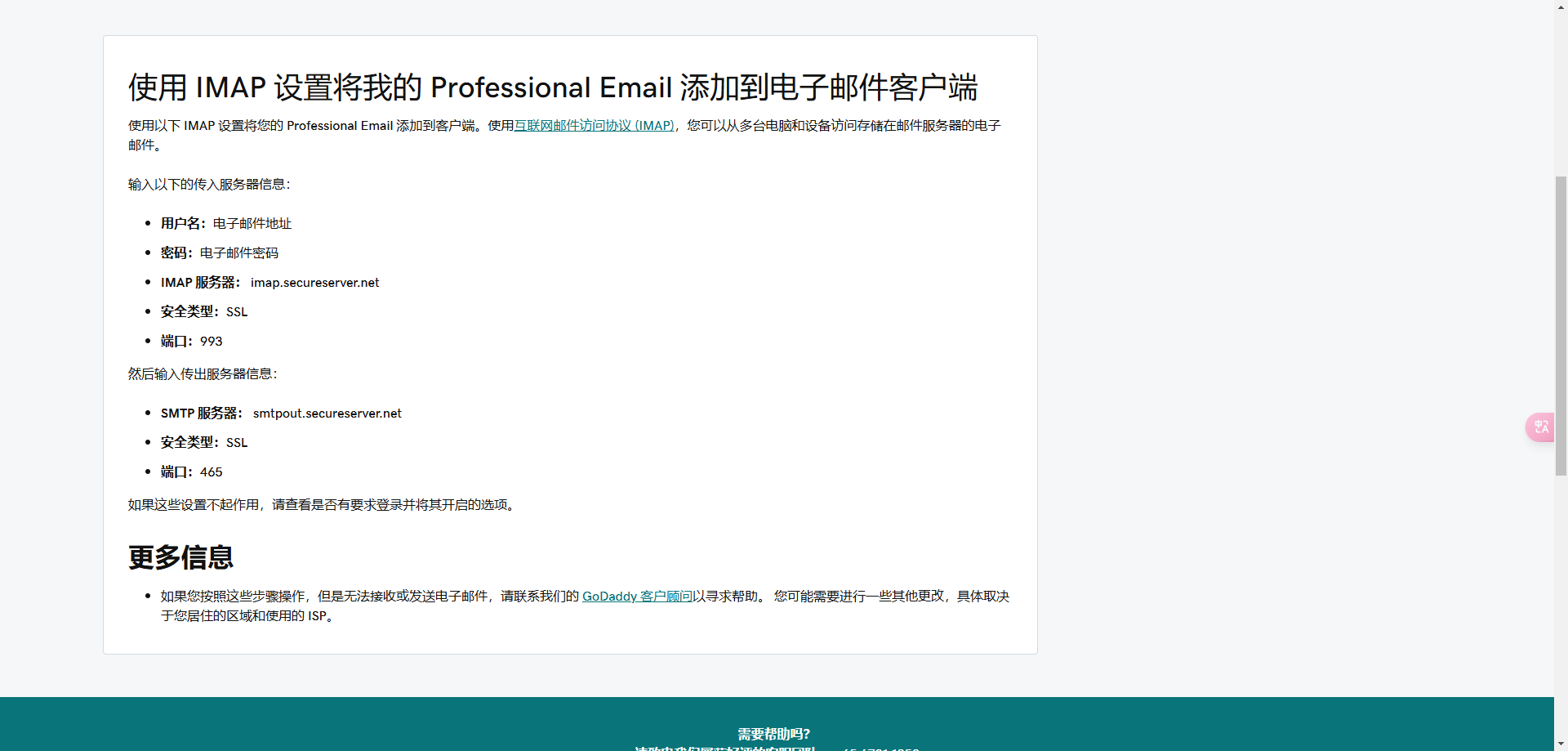Click the vertical scrollbar thumb

(x=1561, y=325)
